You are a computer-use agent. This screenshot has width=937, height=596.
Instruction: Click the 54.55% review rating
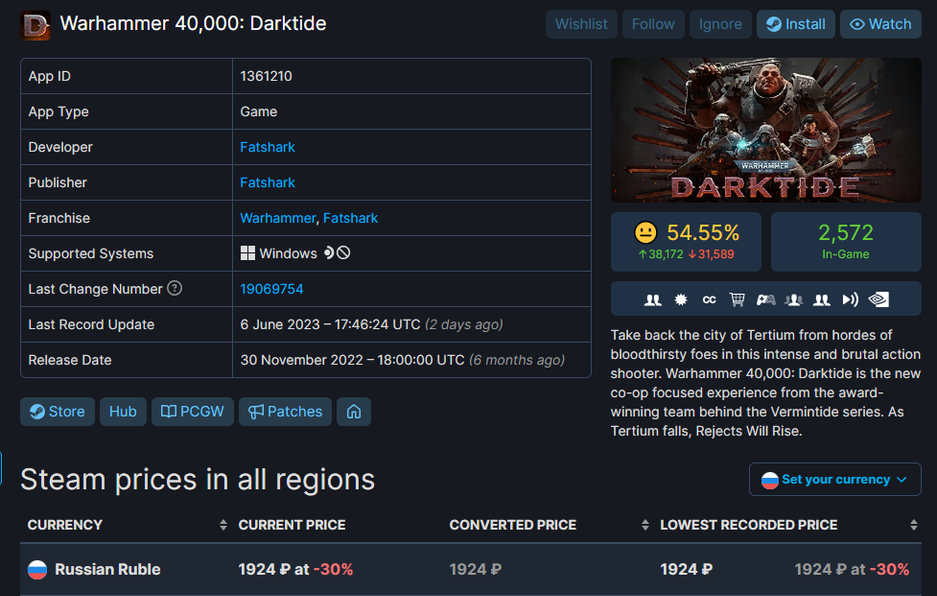pyautogui.click(x=703, y=233)
